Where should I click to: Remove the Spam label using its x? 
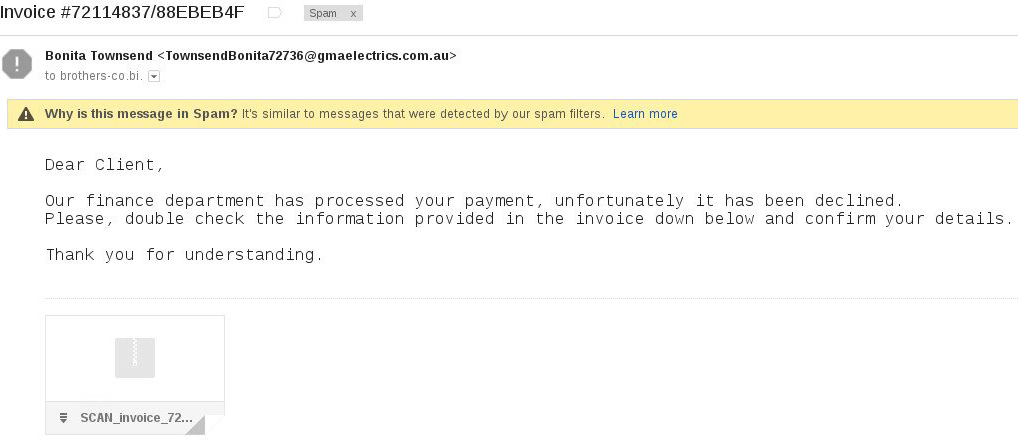click(x=352, y=14)
